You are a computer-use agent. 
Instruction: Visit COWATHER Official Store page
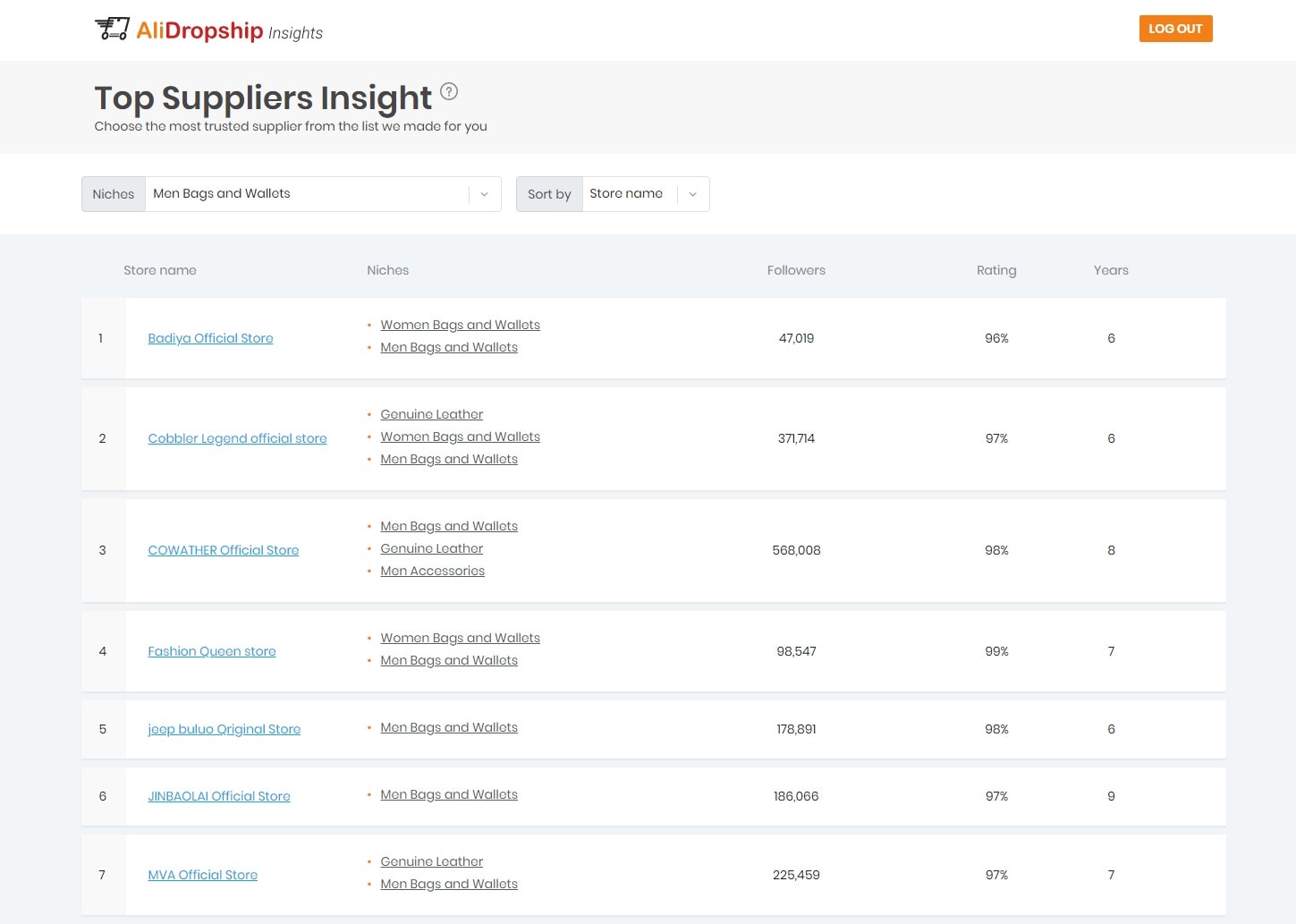[x=223, y=550]
